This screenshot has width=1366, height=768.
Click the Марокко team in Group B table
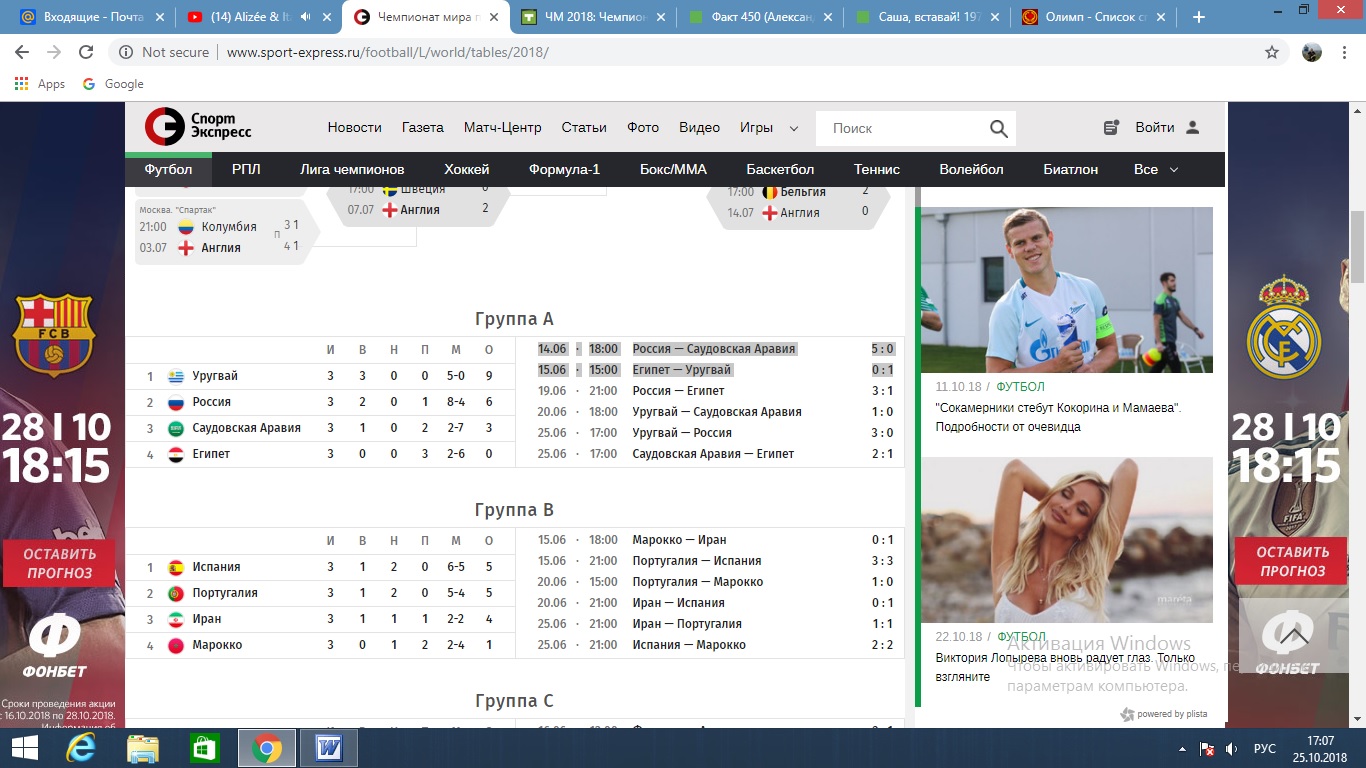[217, 645]
